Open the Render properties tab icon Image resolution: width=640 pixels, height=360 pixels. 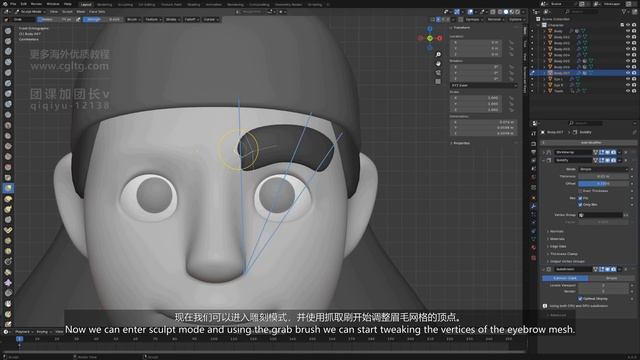(x=533, y=144)
